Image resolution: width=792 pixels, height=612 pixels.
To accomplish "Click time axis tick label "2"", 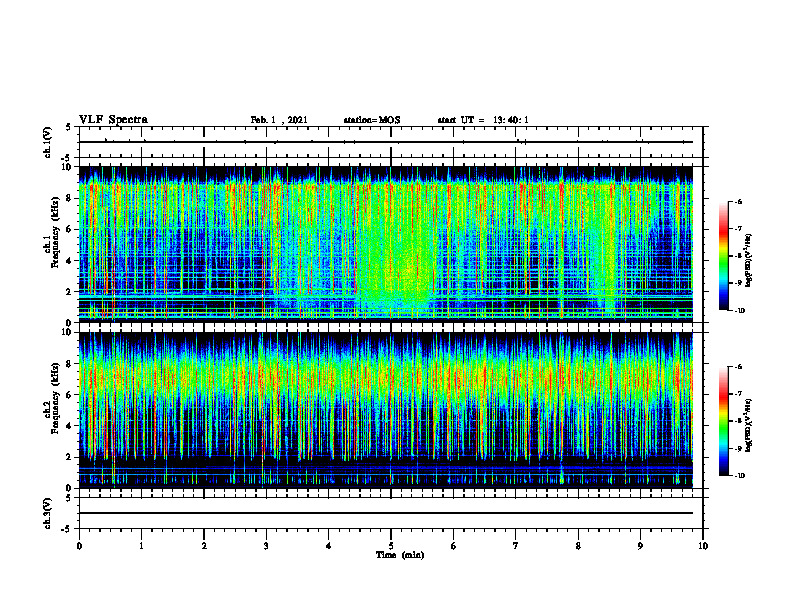I will pos(204,546).
